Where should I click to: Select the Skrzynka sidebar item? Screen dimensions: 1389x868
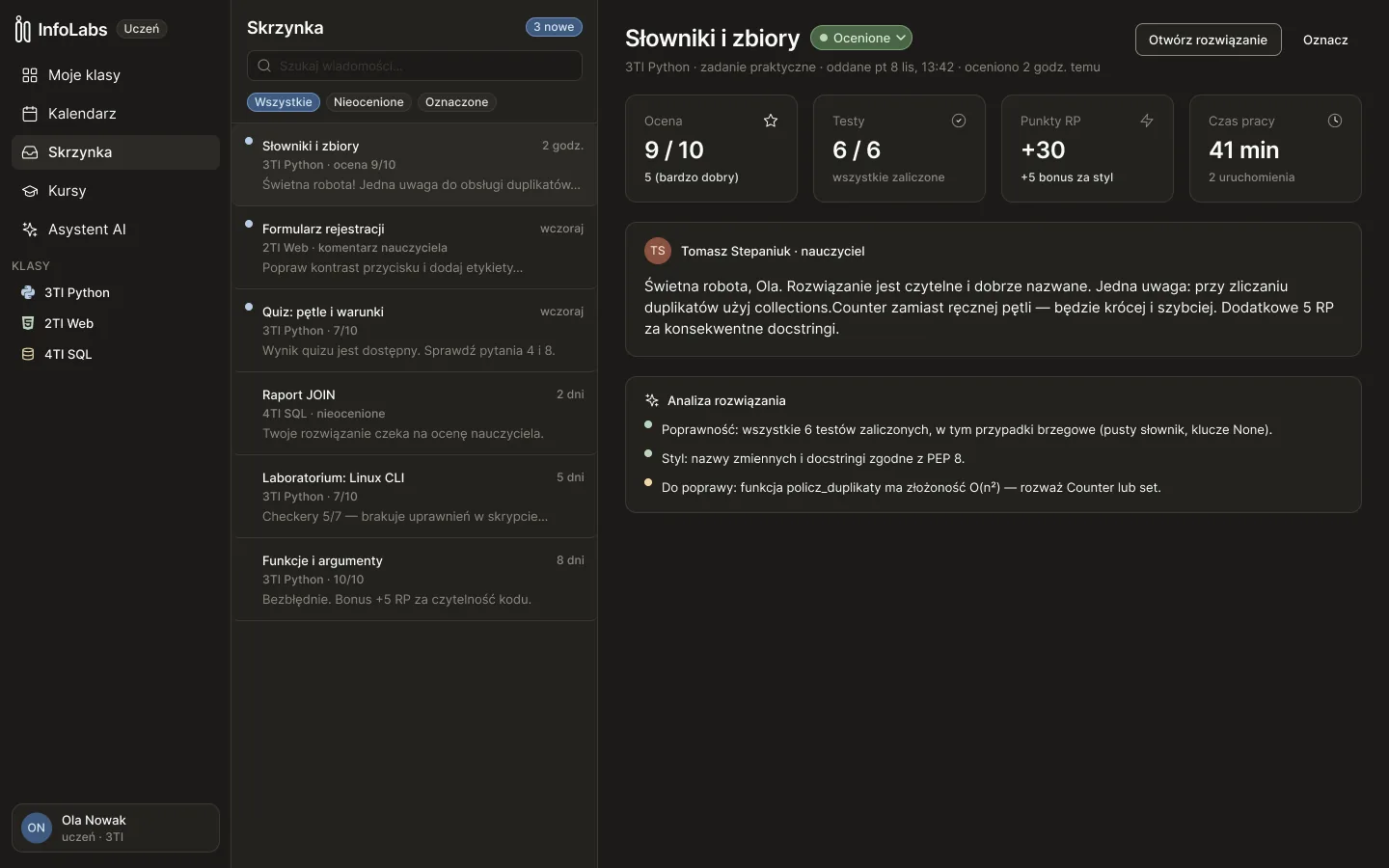click(x=116, y=152)
